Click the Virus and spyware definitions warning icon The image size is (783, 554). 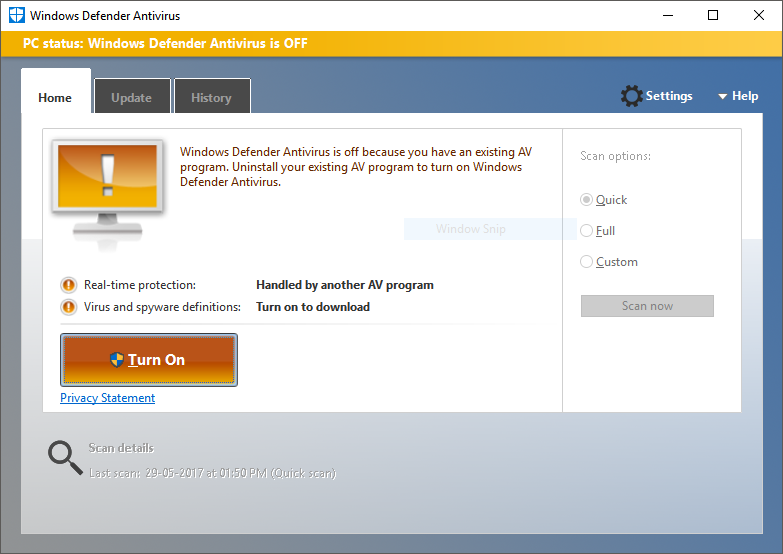click(68, 307)
